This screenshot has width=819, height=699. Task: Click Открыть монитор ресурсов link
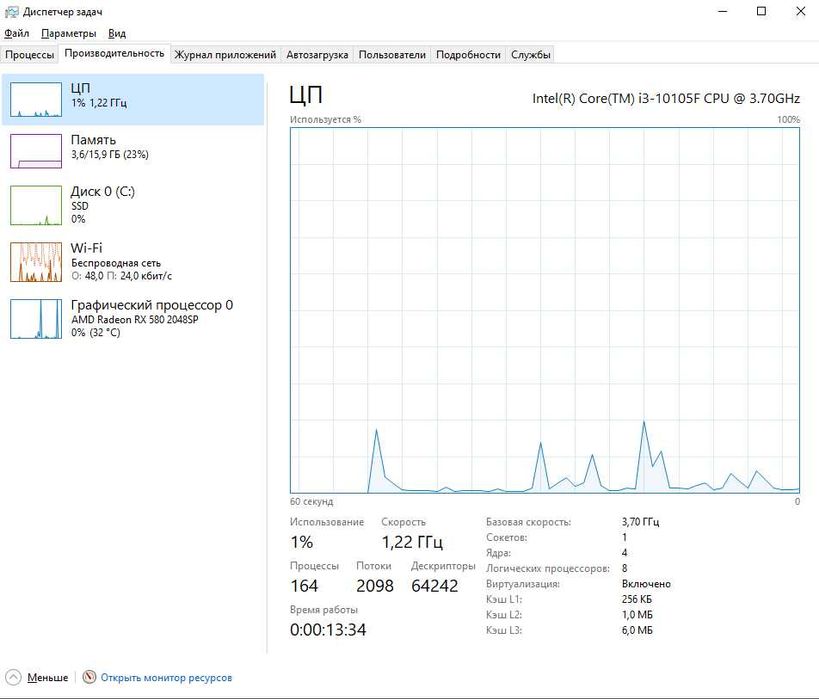tap(166, 678)
